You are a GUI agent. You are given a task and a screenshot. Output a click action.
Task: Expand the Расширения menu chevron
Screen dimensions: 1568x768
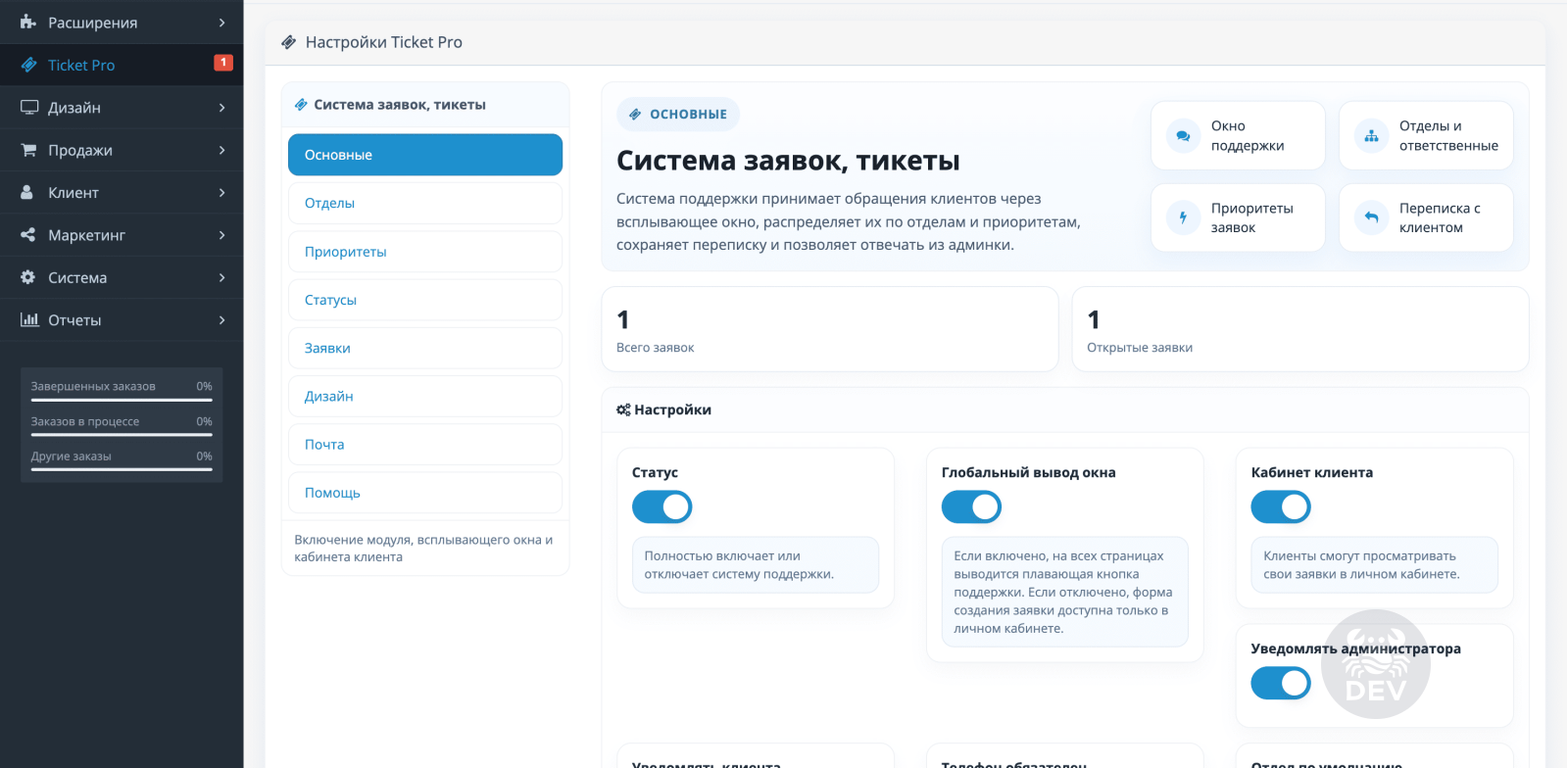pyautogui.click(x=222, y=23)
